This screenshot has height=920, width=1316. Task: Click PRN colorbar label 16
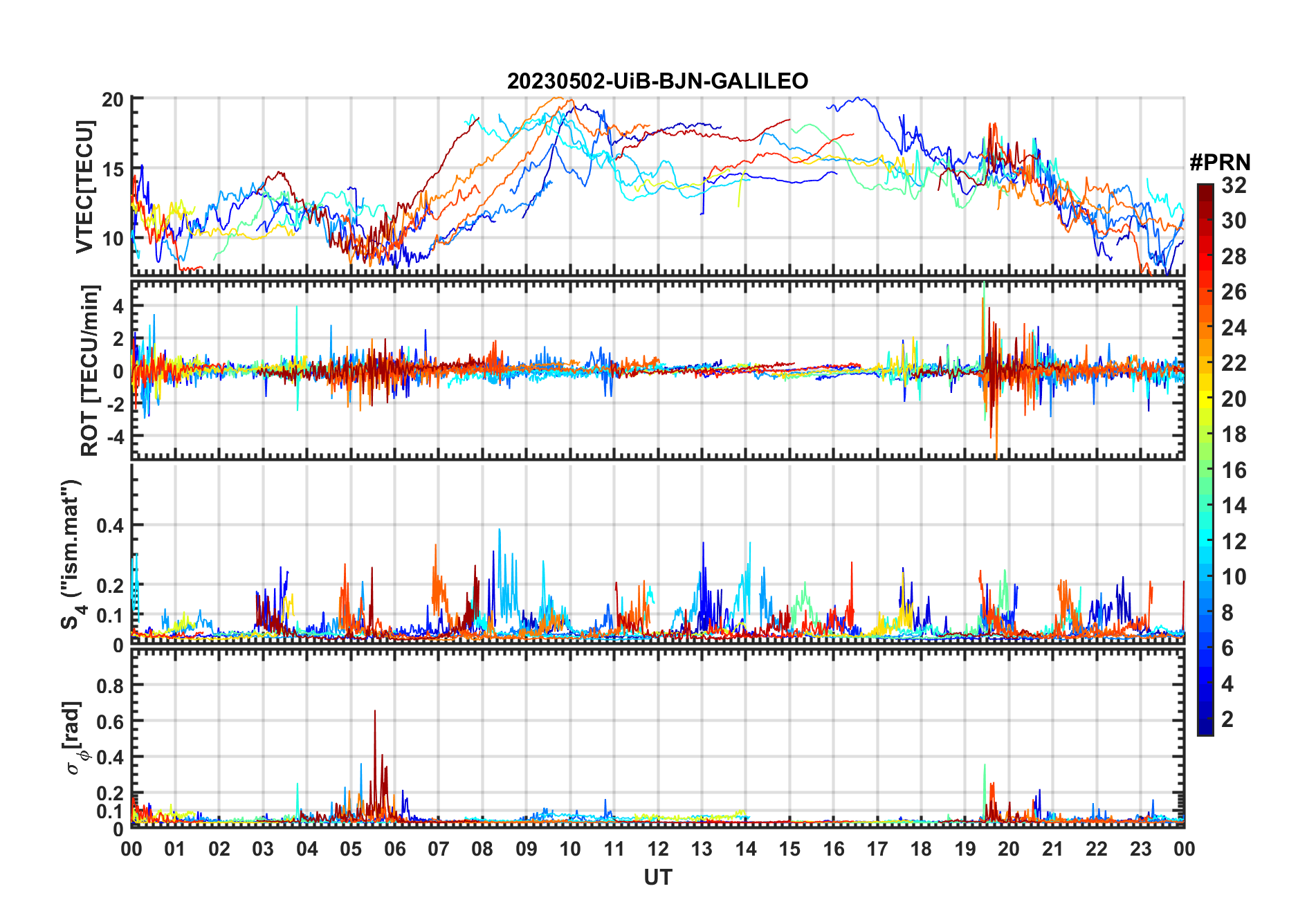[x=1234, y=470]
